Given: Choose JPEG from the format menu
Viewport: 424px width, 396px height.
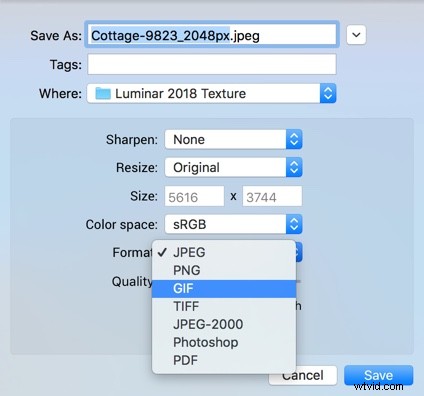Looking at the screenshot, I should (224, 252).
